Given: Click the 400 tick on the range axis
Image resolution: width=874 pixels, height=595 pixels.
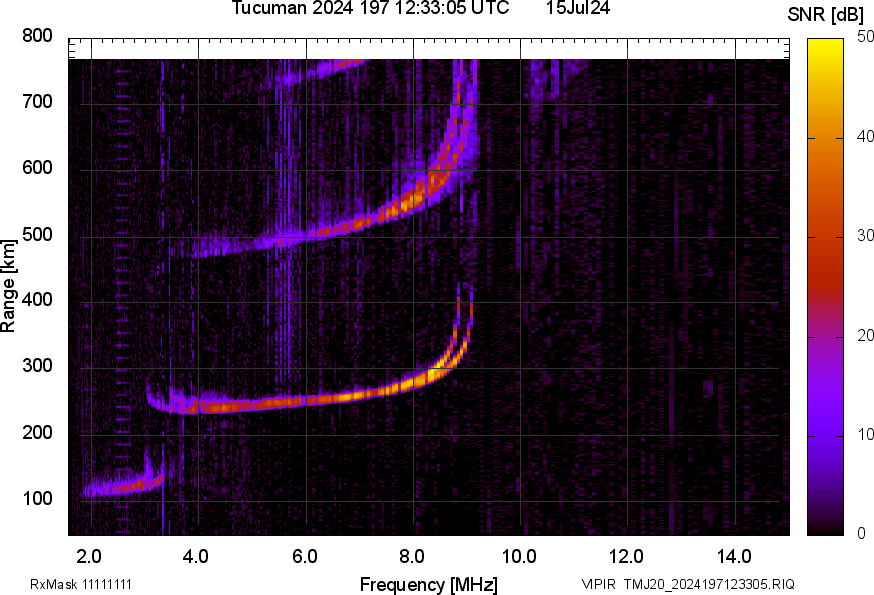Looking at the screenshot, I should point(37,301).
